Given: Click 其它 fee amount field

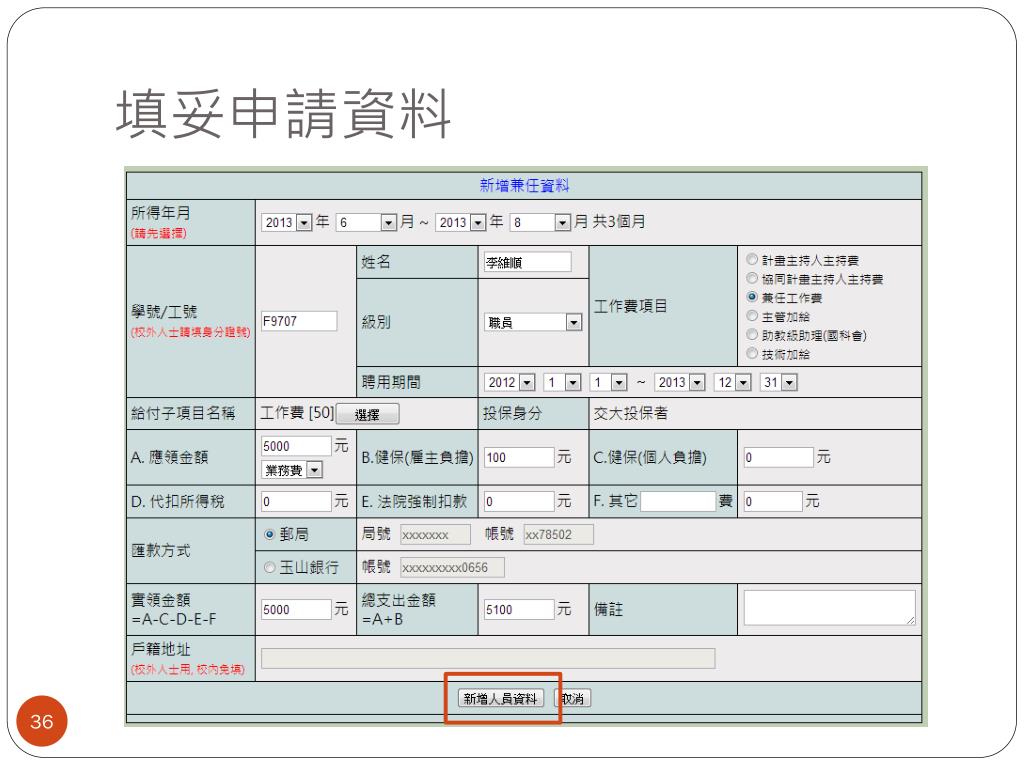Looking at the screenshot, I should point(773,502).
